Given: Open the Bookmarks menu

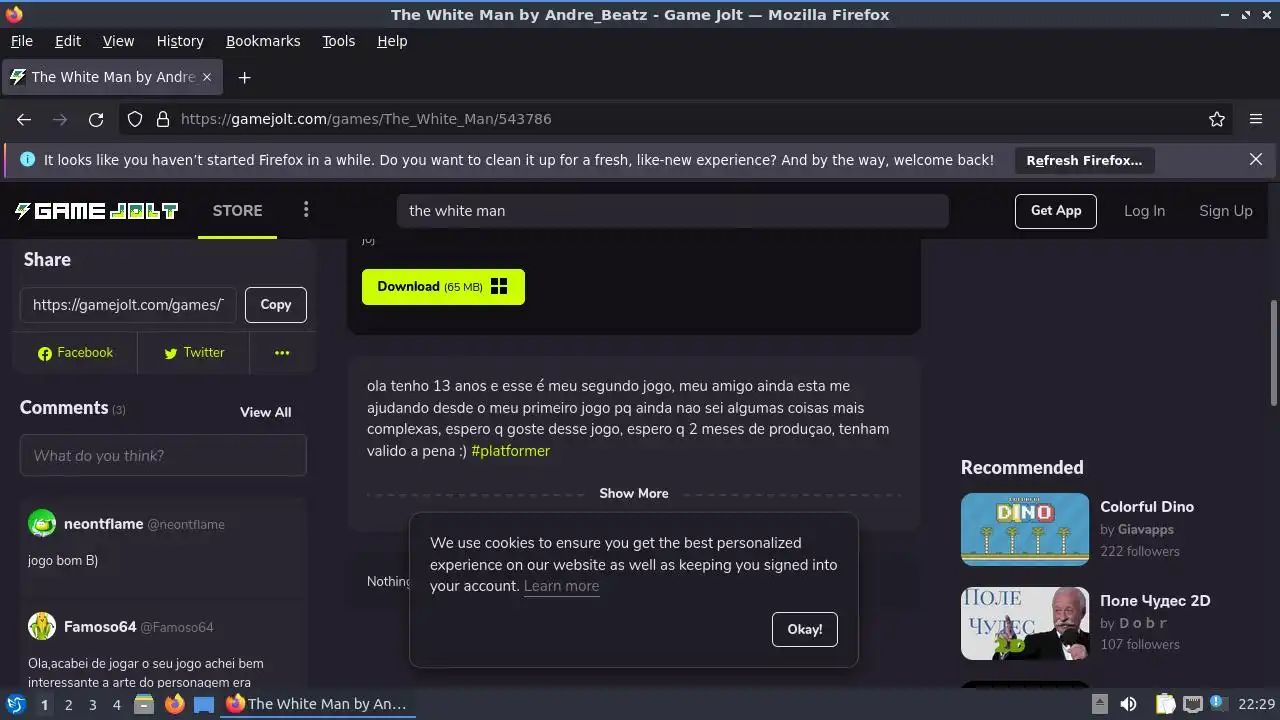Looking at the screenshot, I should 263,41.
